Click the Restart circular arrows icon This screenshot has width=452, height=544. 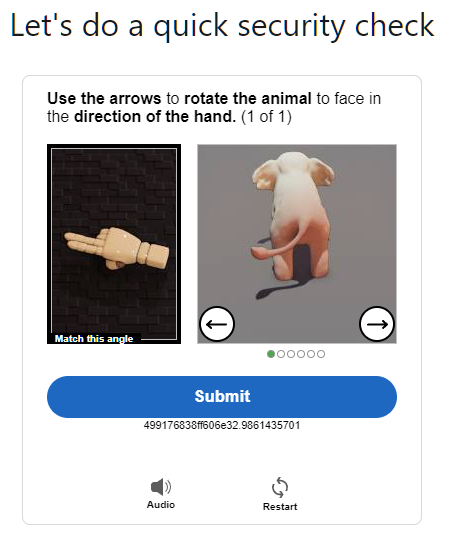pos(280,487)
